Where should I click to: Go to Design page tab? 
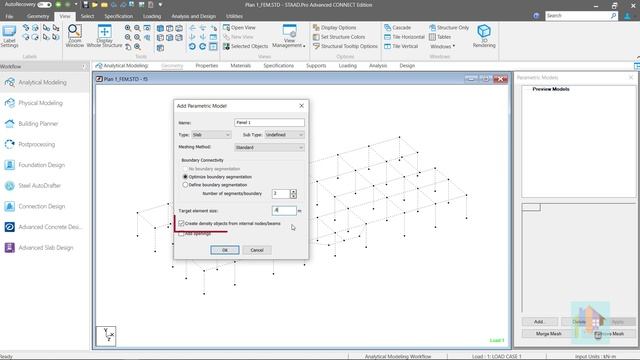coord(407,66)
